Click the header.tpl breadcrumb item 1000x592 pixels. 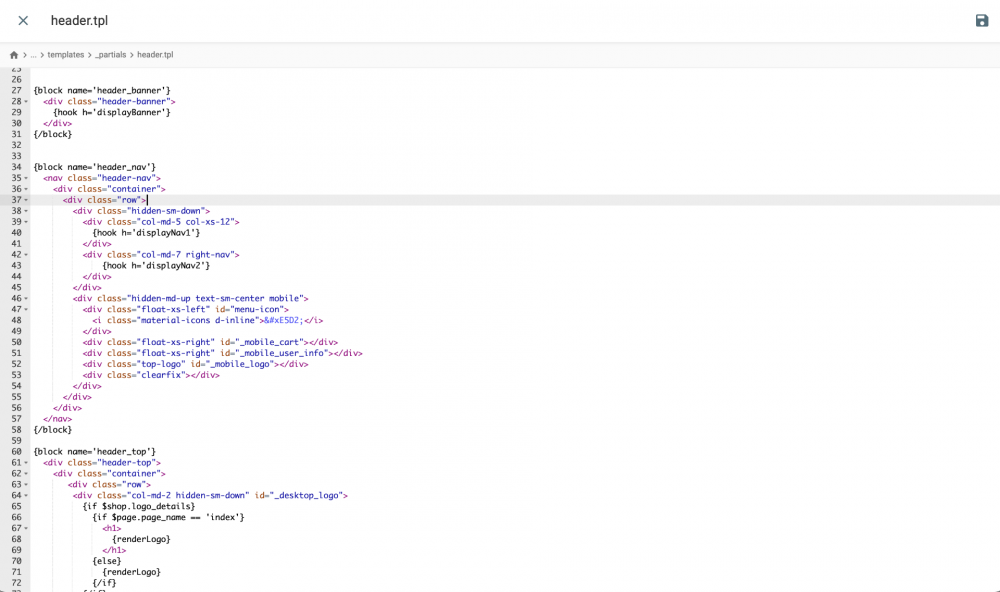click(155, 54)
